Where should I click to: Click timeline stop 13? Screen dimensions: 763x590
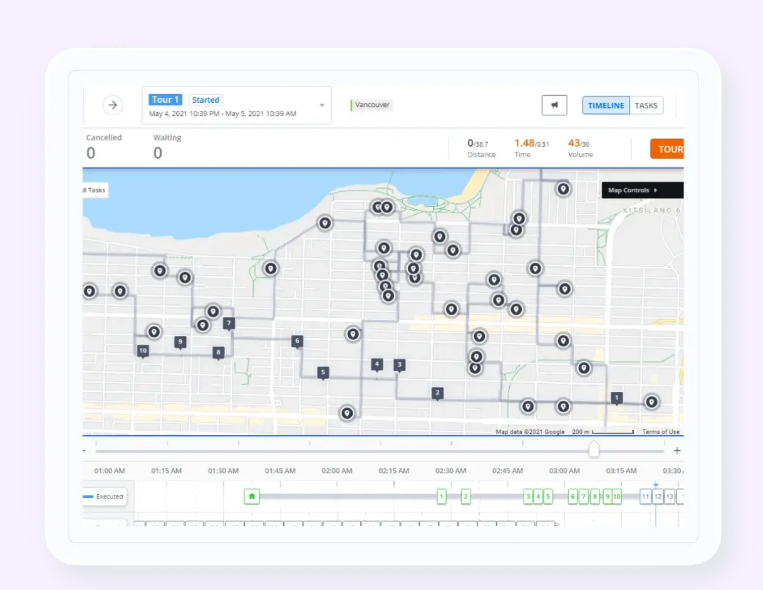670,497
